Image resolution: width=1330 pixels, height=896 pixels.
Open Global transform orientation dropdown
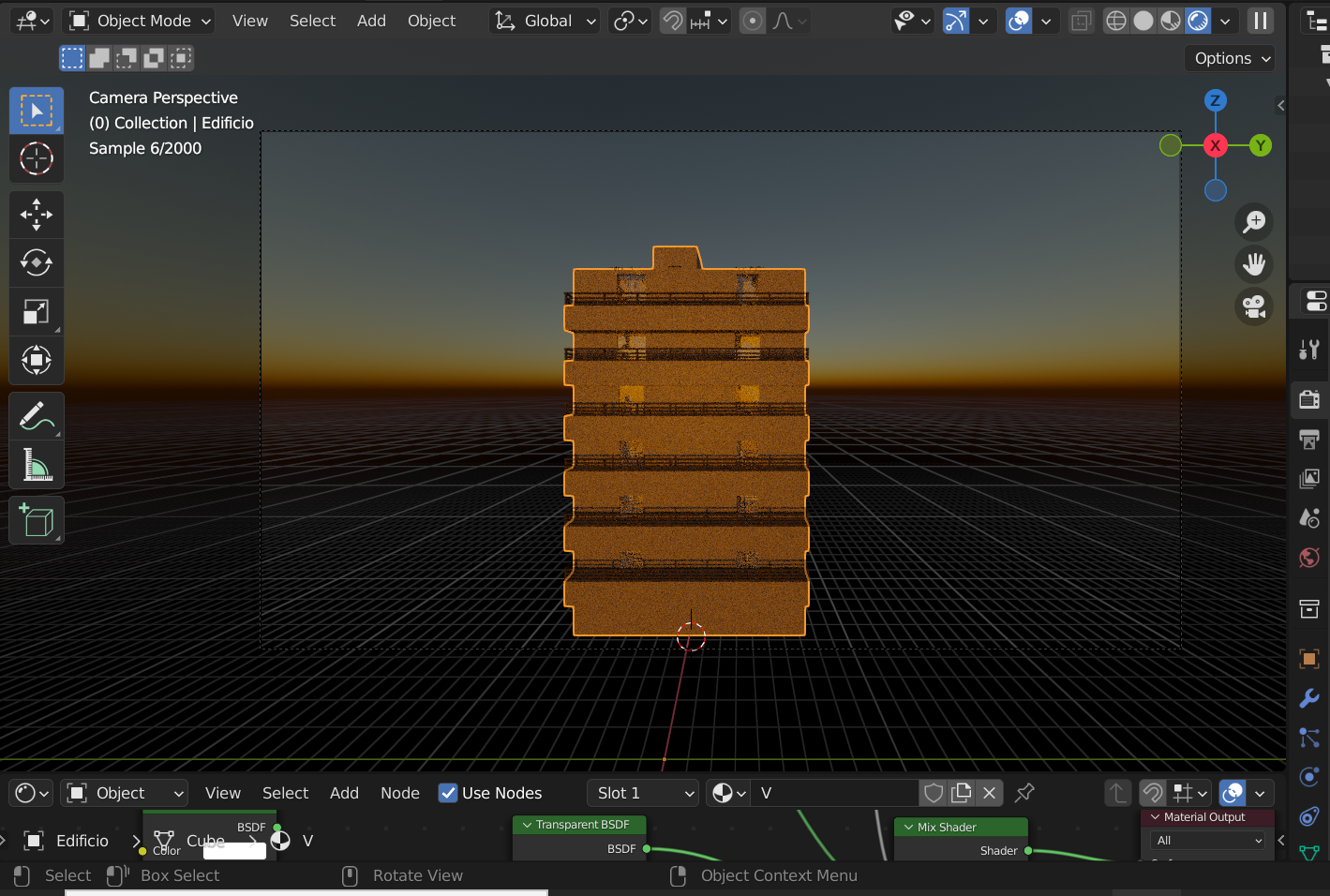545,21
